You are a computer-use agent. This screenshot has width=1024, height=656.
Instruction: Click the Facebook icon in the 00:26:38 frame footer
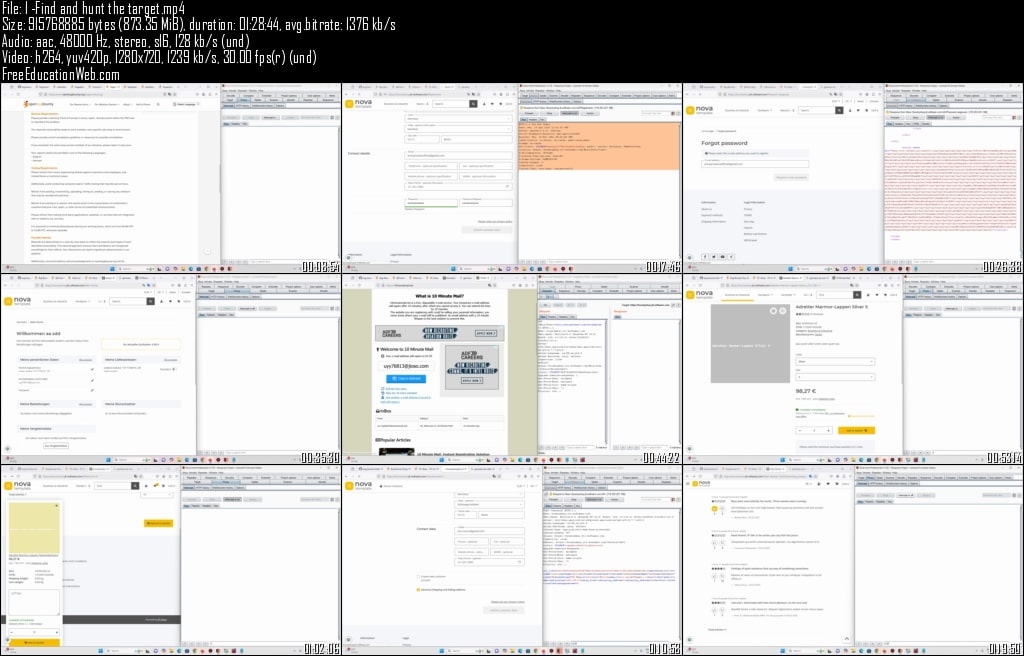pos(705,257)
